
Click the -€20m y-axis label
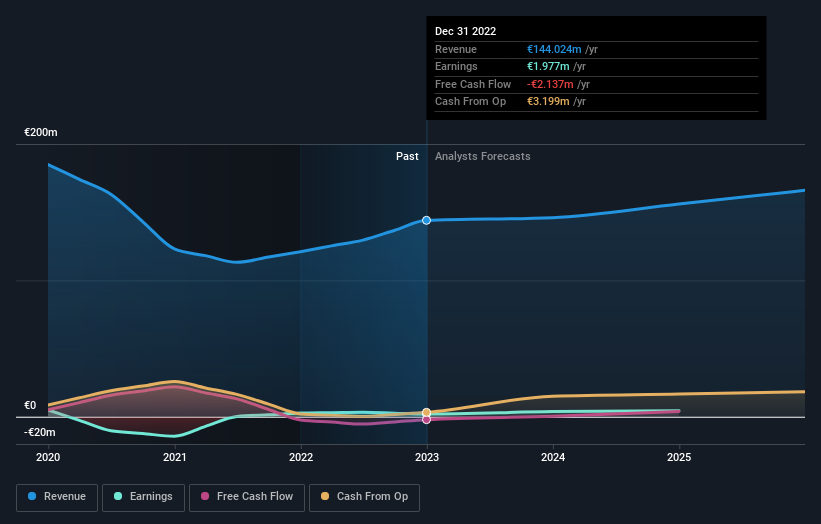click(40, 432)
